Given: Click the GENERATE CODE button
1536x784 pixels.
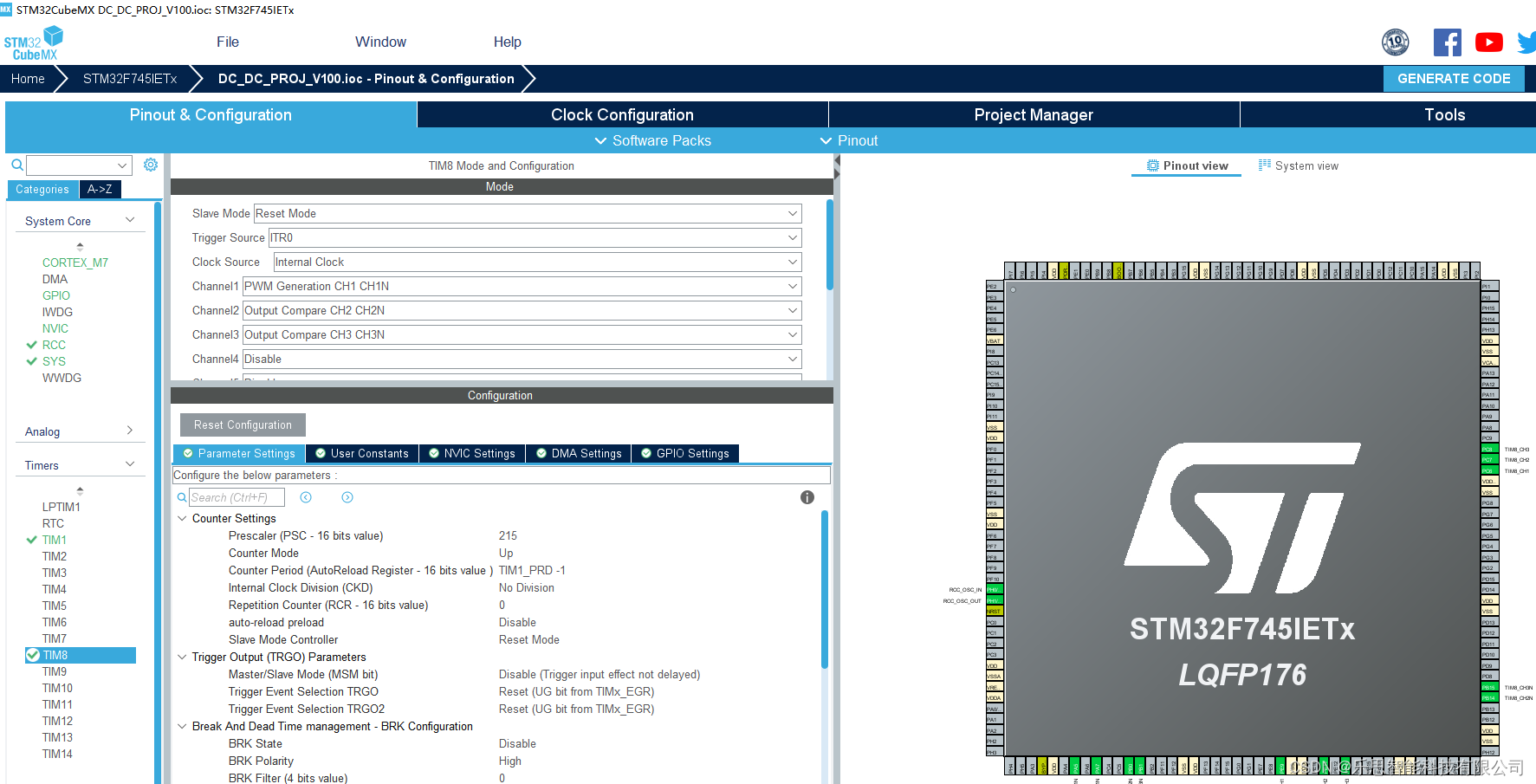Looking at the screenshot, I should pyautogui.click(x=1454, y=78).
